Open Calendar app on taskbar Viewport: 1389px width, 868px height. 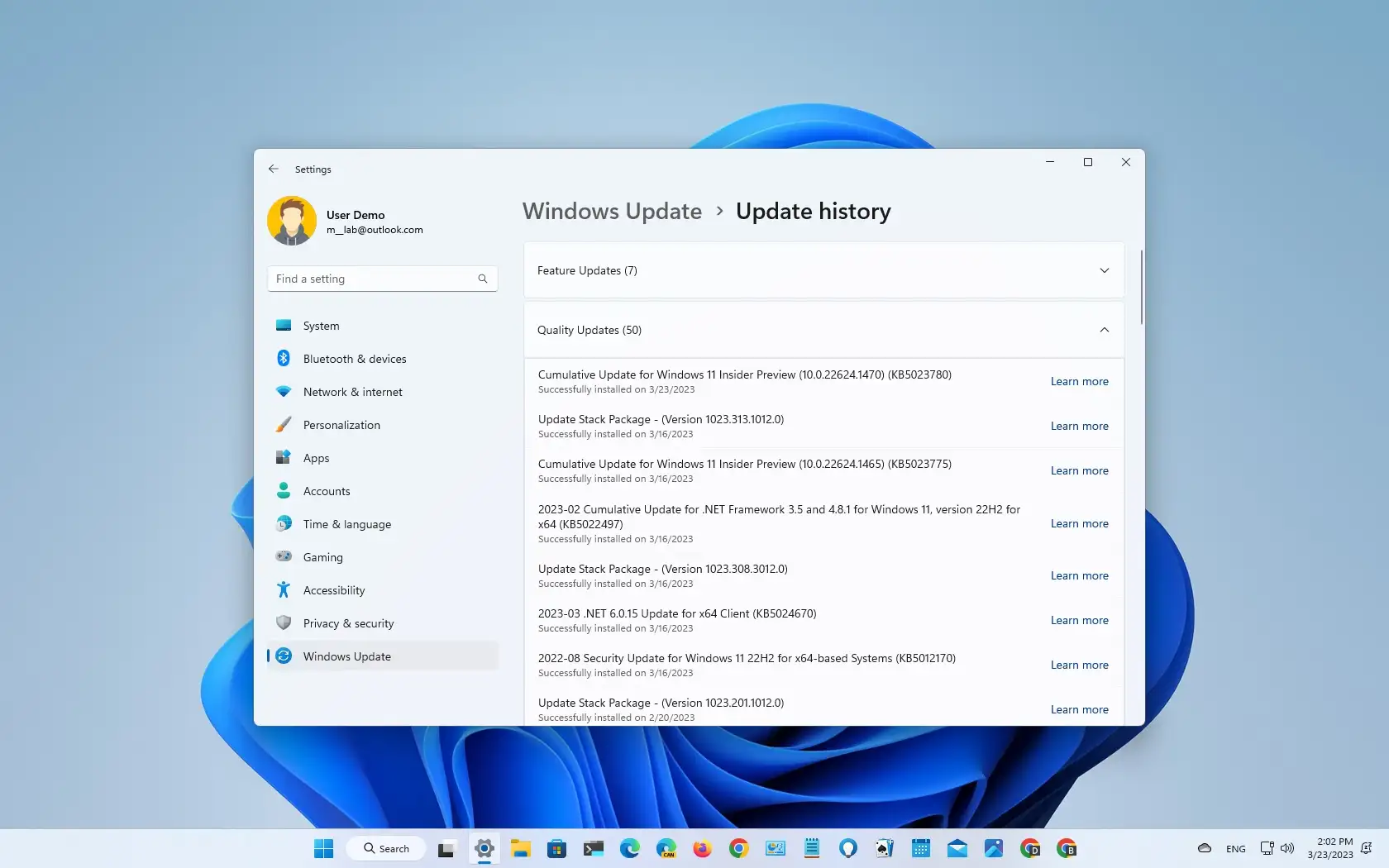tap(921, 848)
